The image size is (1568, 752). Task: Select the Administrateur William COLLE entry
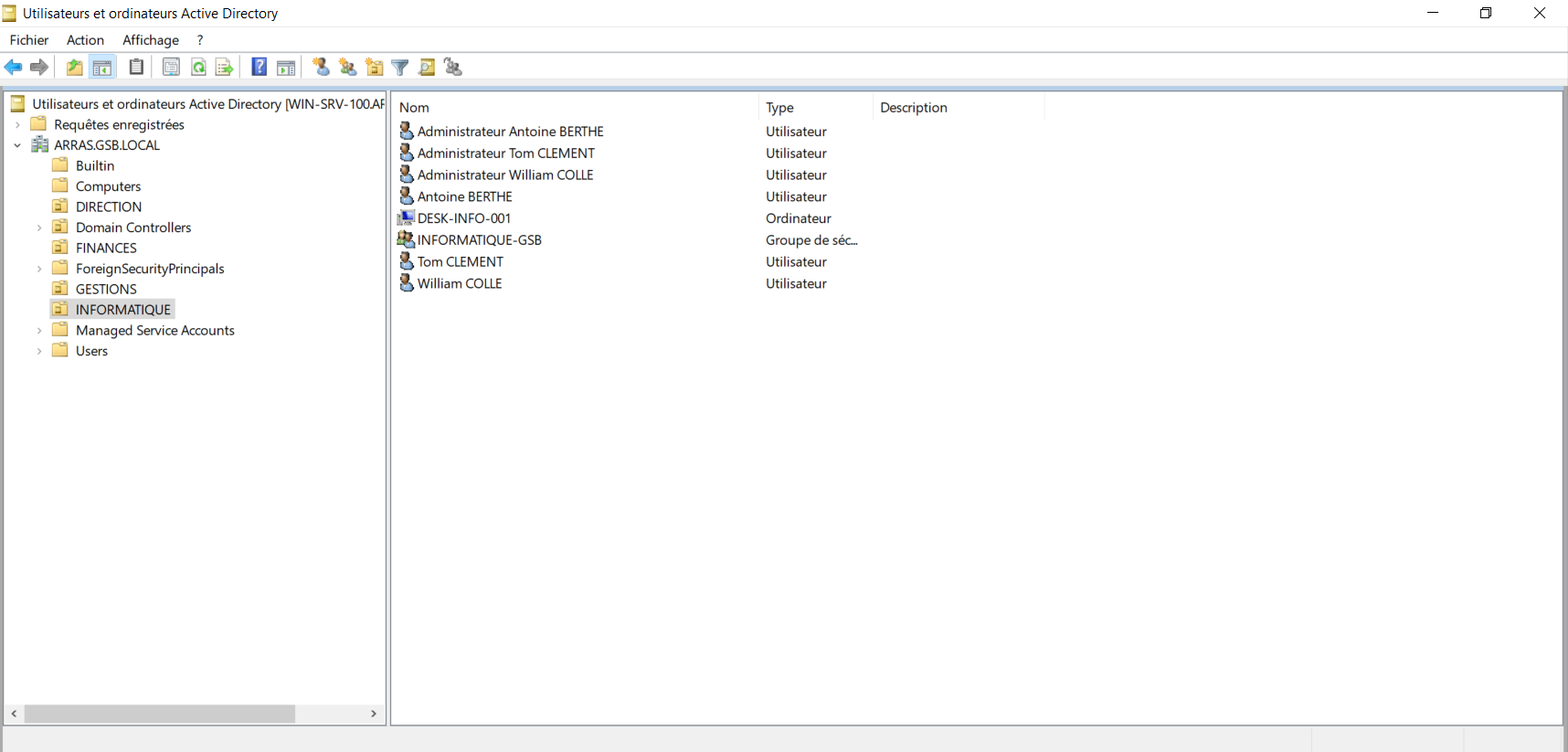pos(505,175)
